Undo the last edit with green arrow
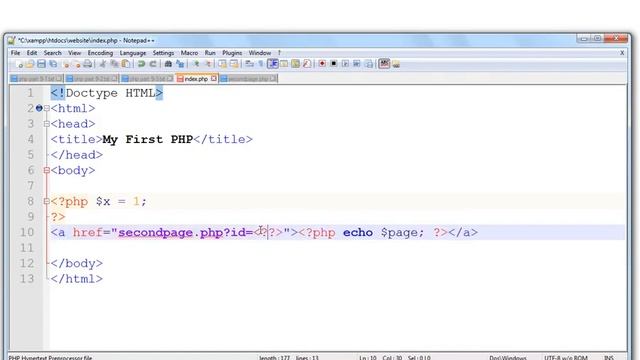Viewport: 640px width, 360px height. coord(141,64)
